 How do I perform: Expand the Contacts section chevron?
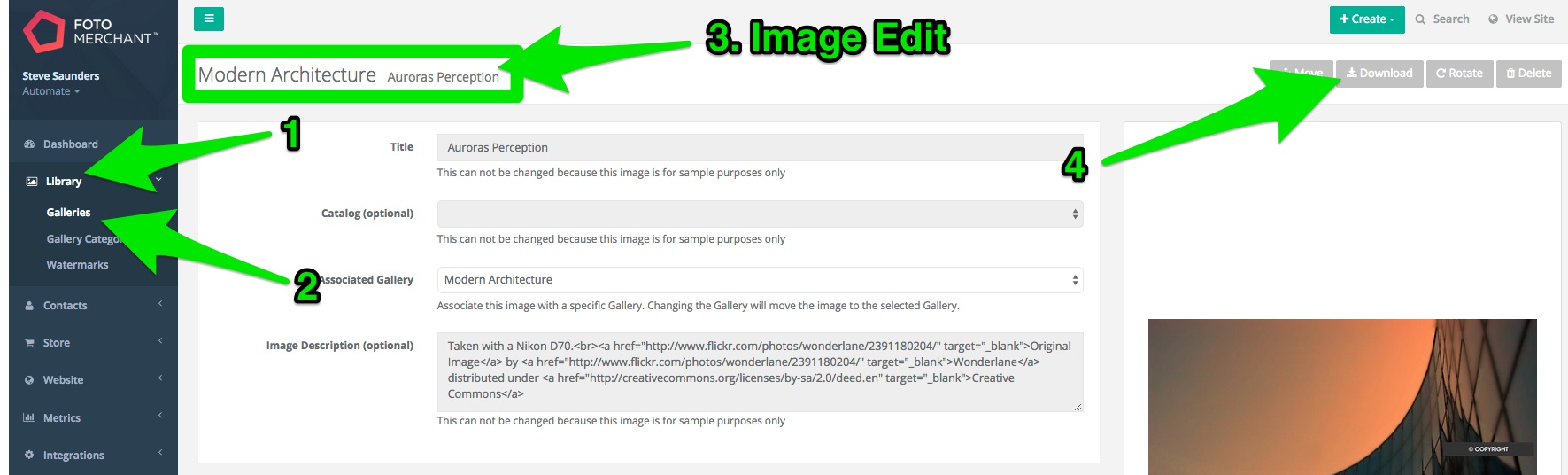[160, 304]
